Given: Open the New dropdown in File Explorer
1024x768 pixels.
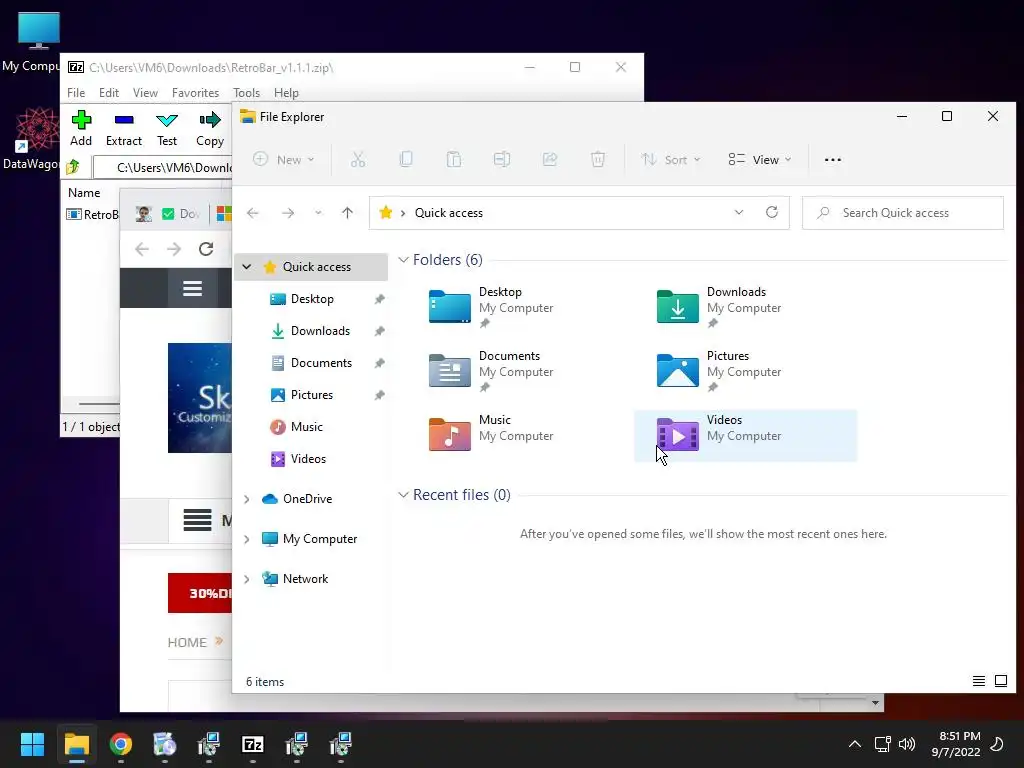Looking at the screenshot, I should (x=284, y=159).
